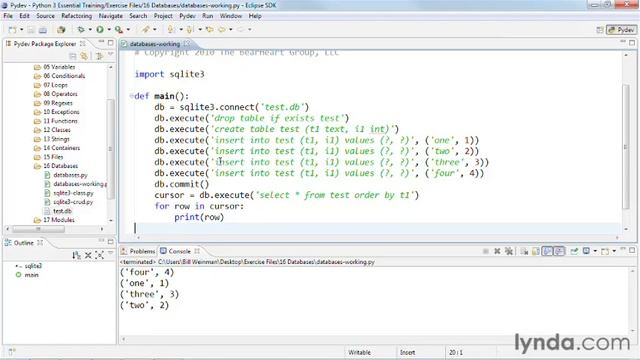Click the New file toolbar icon

click(13, 29)
